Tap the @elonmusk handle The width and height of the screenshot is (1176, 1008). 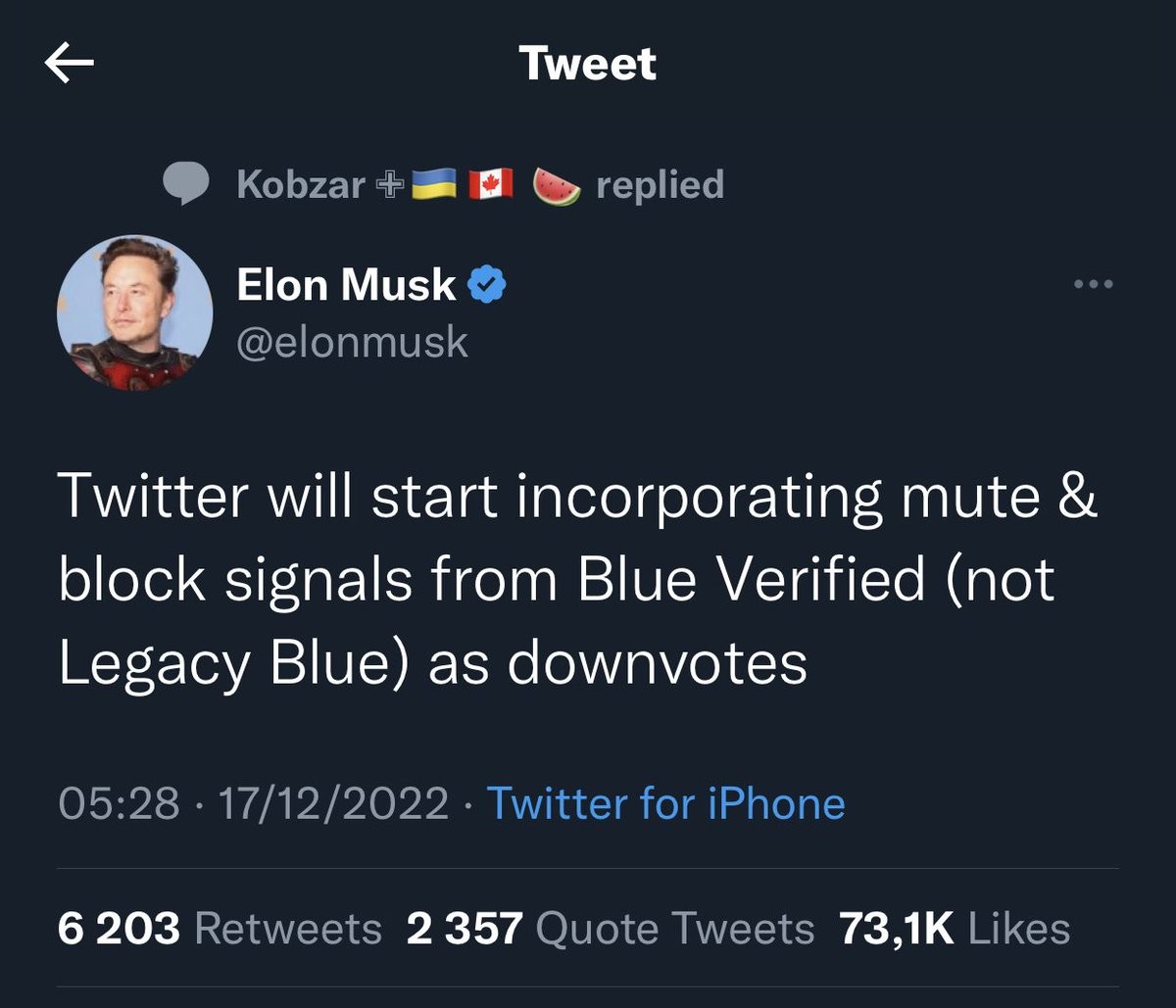(x=353, y=343)
